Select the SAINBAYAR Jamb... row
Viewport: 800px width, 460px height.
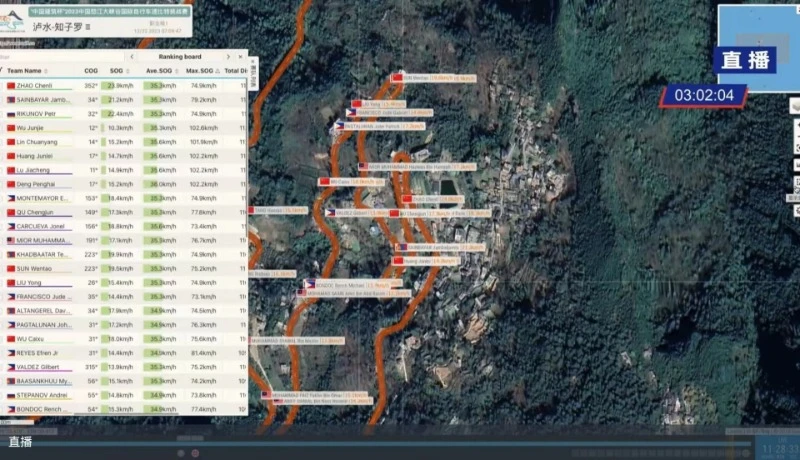[123, 100]
